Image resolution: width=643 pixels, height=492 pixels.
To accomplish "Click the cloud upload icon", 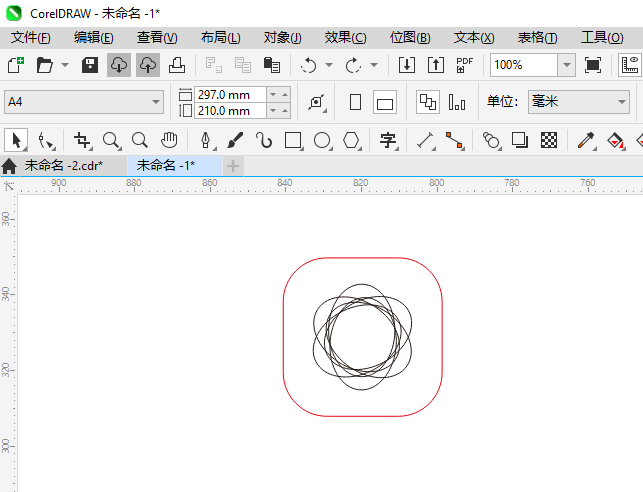I will tap(148, 65).
